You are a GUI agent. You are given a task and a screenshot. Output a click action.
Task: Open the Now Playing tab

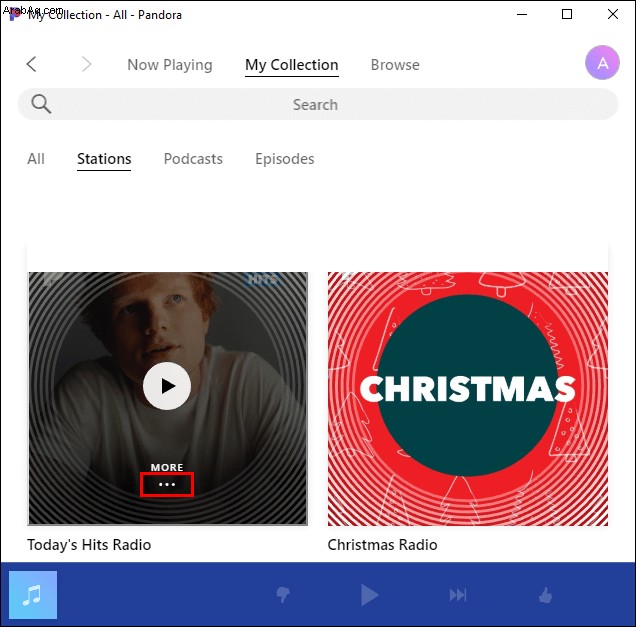(170, 65)
